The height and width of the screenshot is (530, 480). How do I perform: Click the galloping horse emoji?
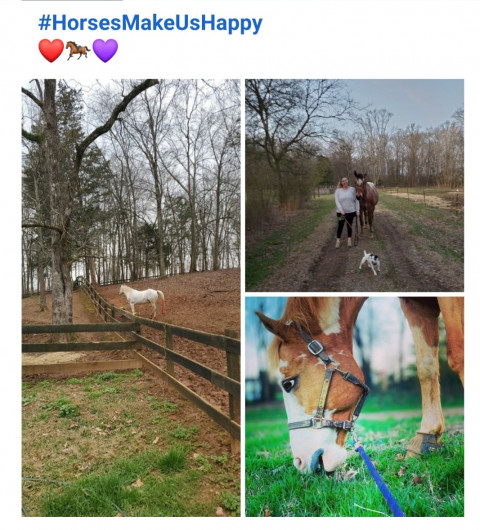click(x=78, y=51)
